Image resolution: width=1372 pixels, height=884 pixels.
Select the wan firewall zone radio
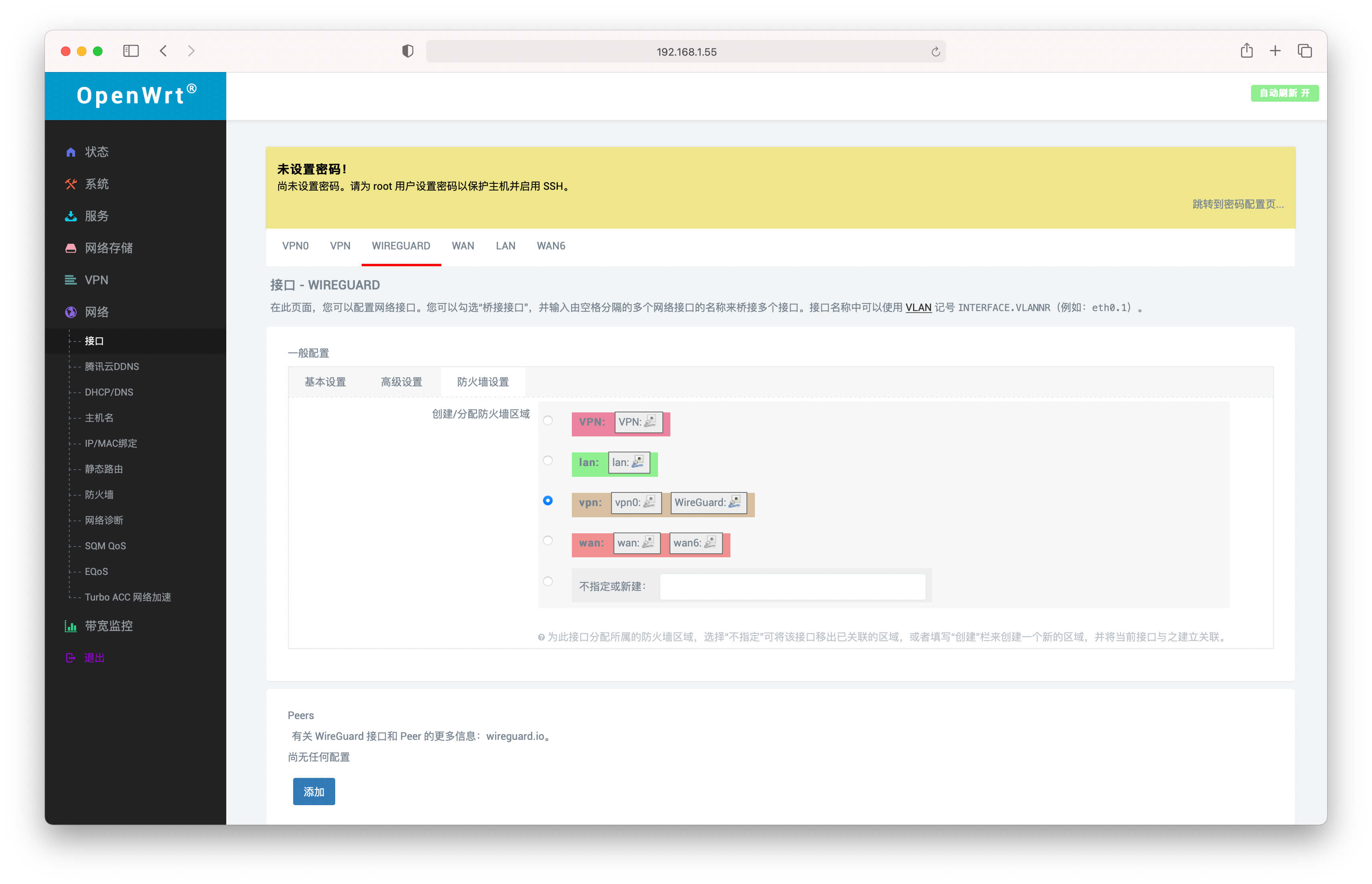click(x=548, y=541)
